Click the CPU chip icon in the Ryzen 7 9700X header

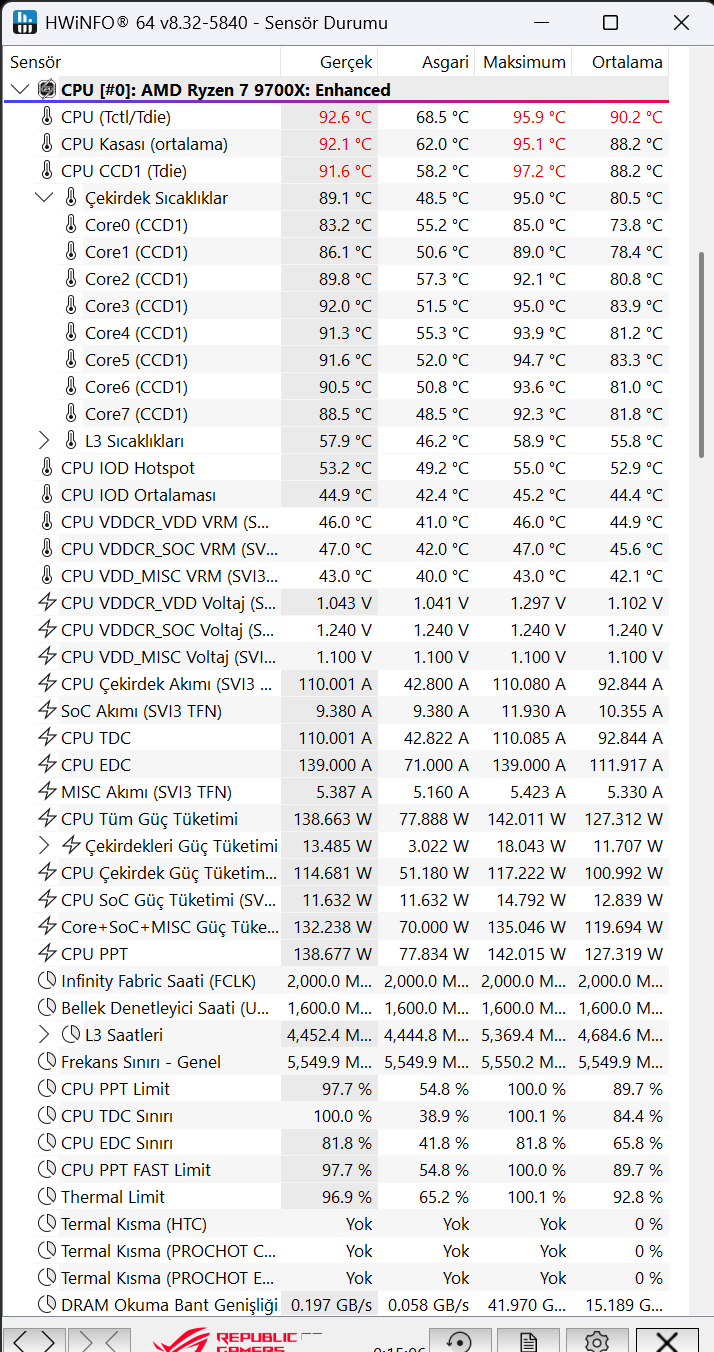(47, 90)
